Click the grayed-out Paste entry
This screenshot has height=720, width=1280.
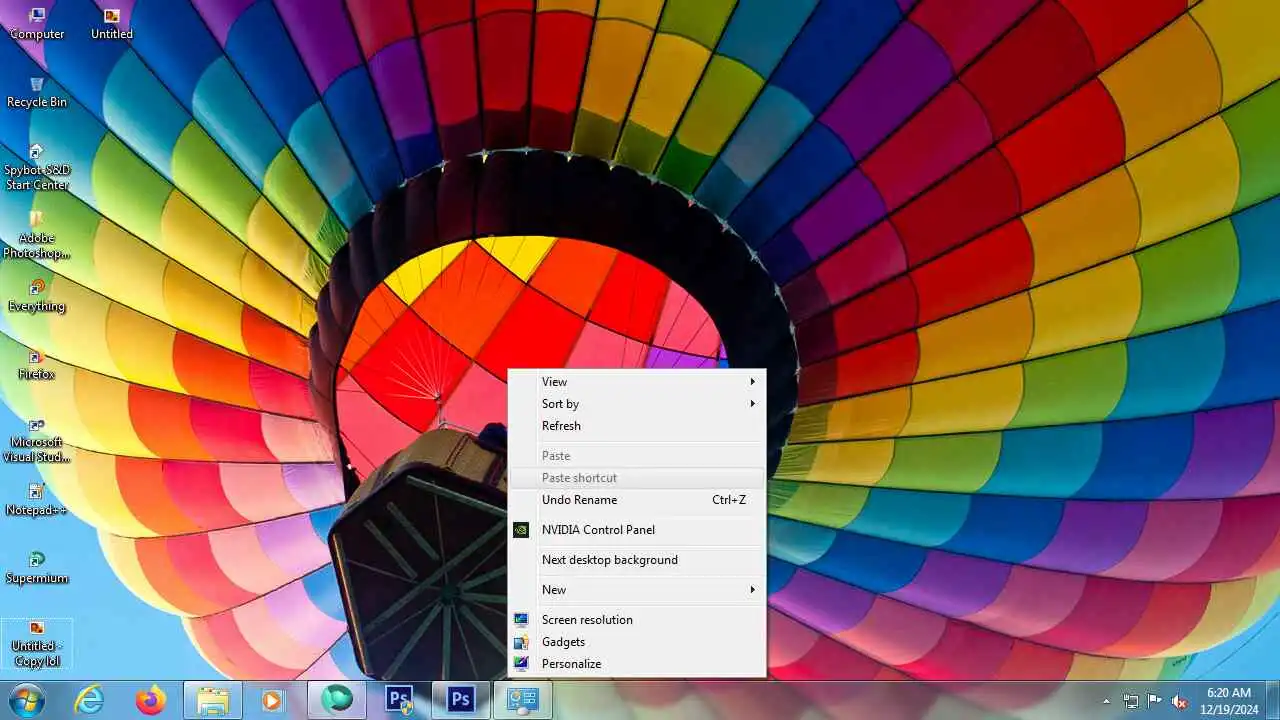pyautogui.click(x=637, y=456)
